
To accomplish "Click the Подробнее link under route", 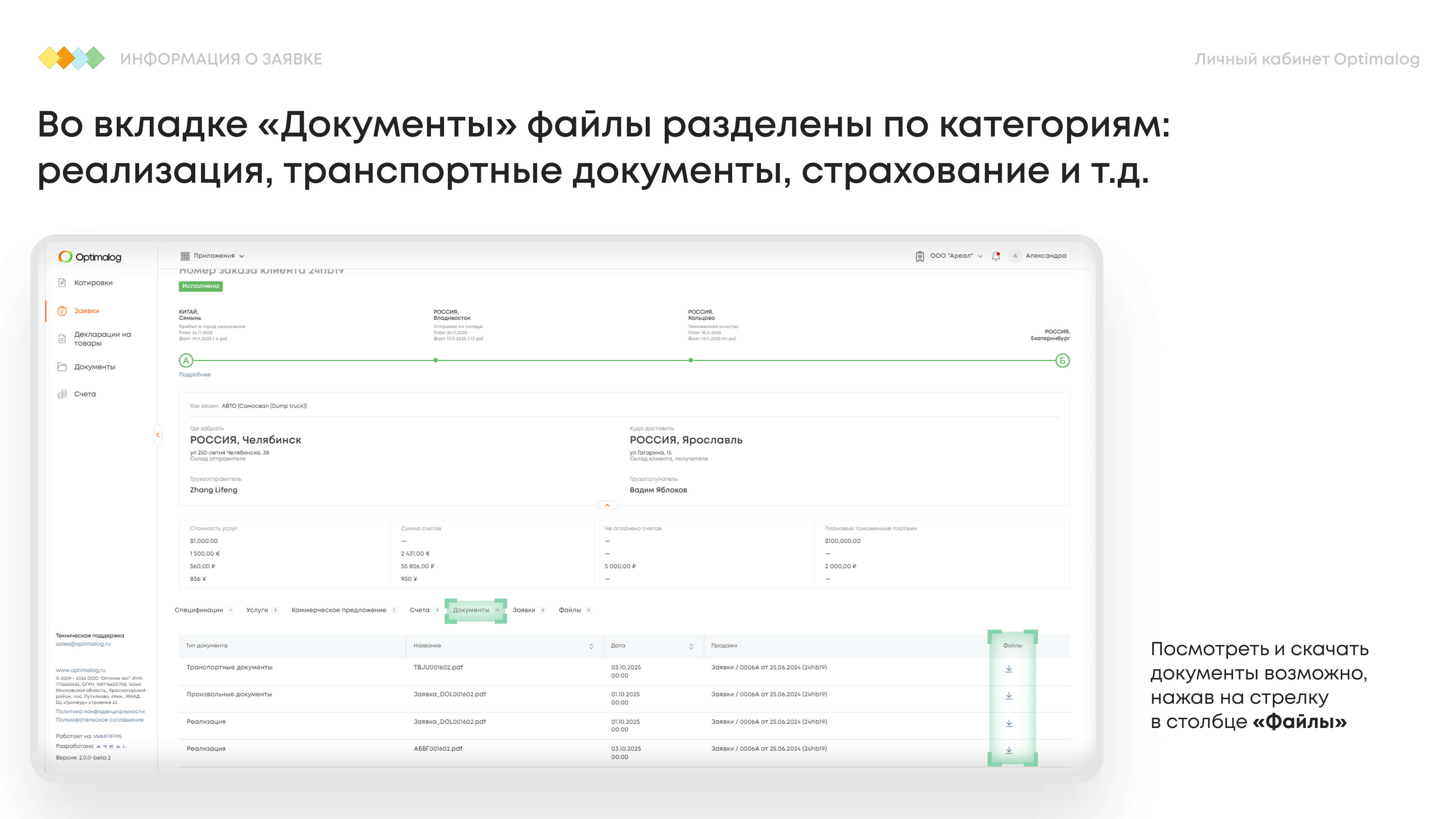I will [x=195, y=375].
